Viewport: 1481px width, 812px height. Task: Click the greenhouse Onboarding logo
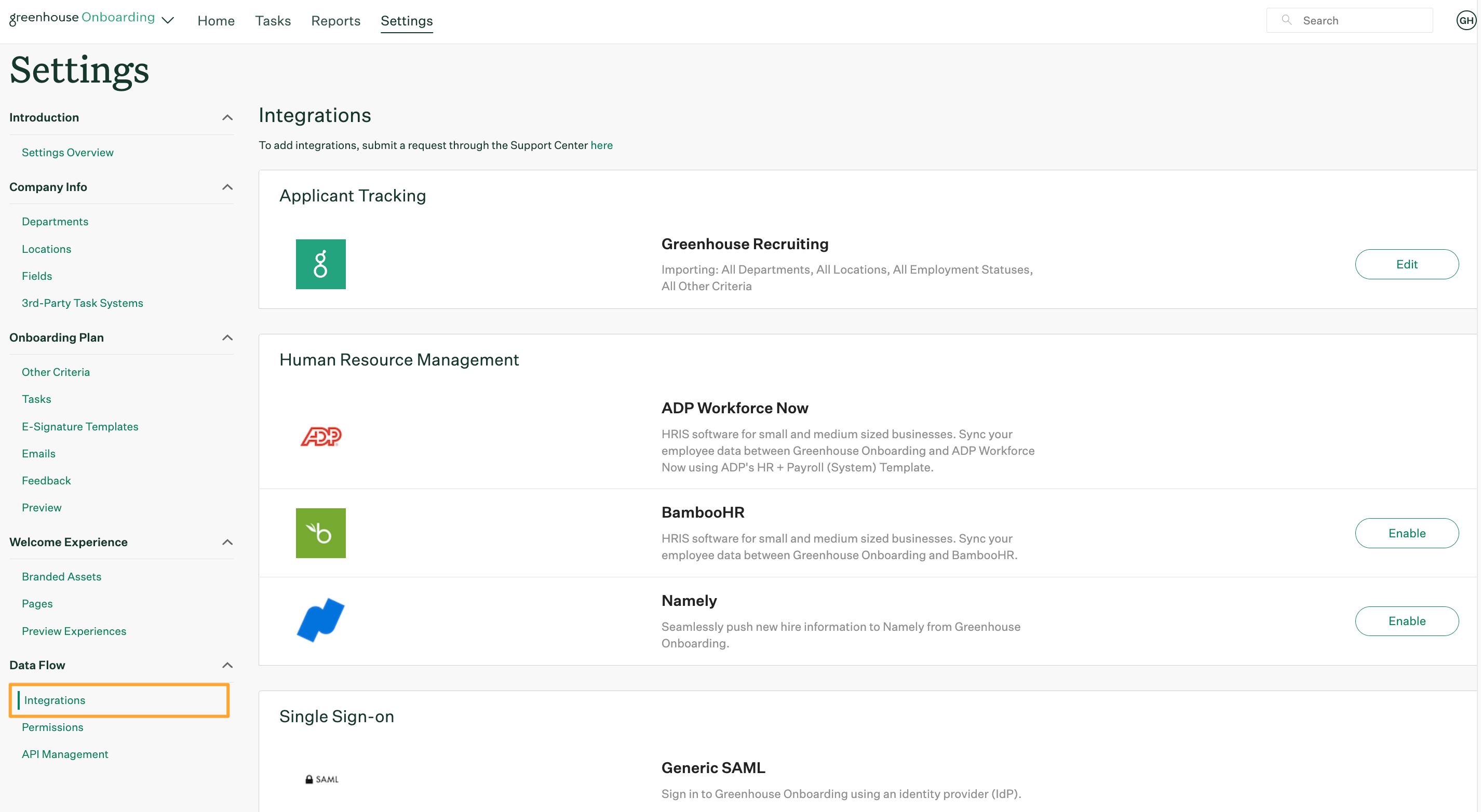click(x=82, y=18)
